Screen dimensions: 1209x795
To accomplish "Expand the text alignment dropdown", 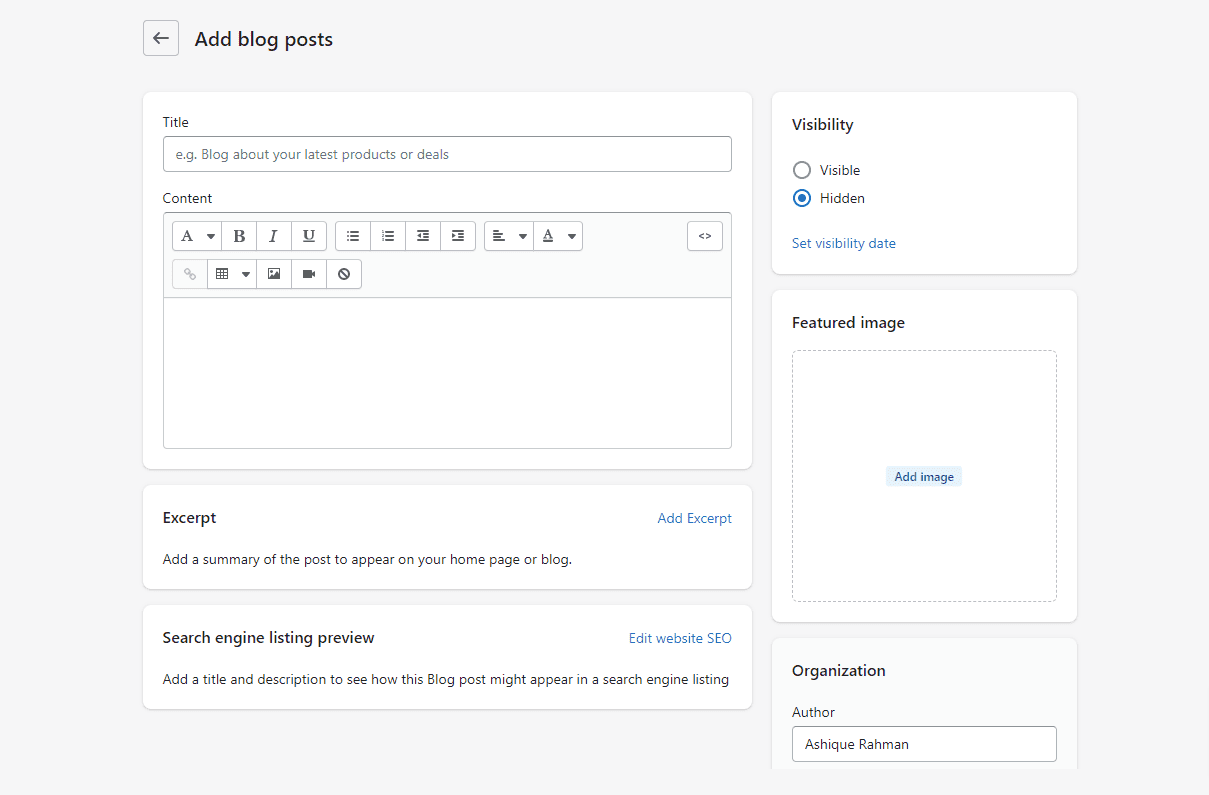I will (509, 236).
